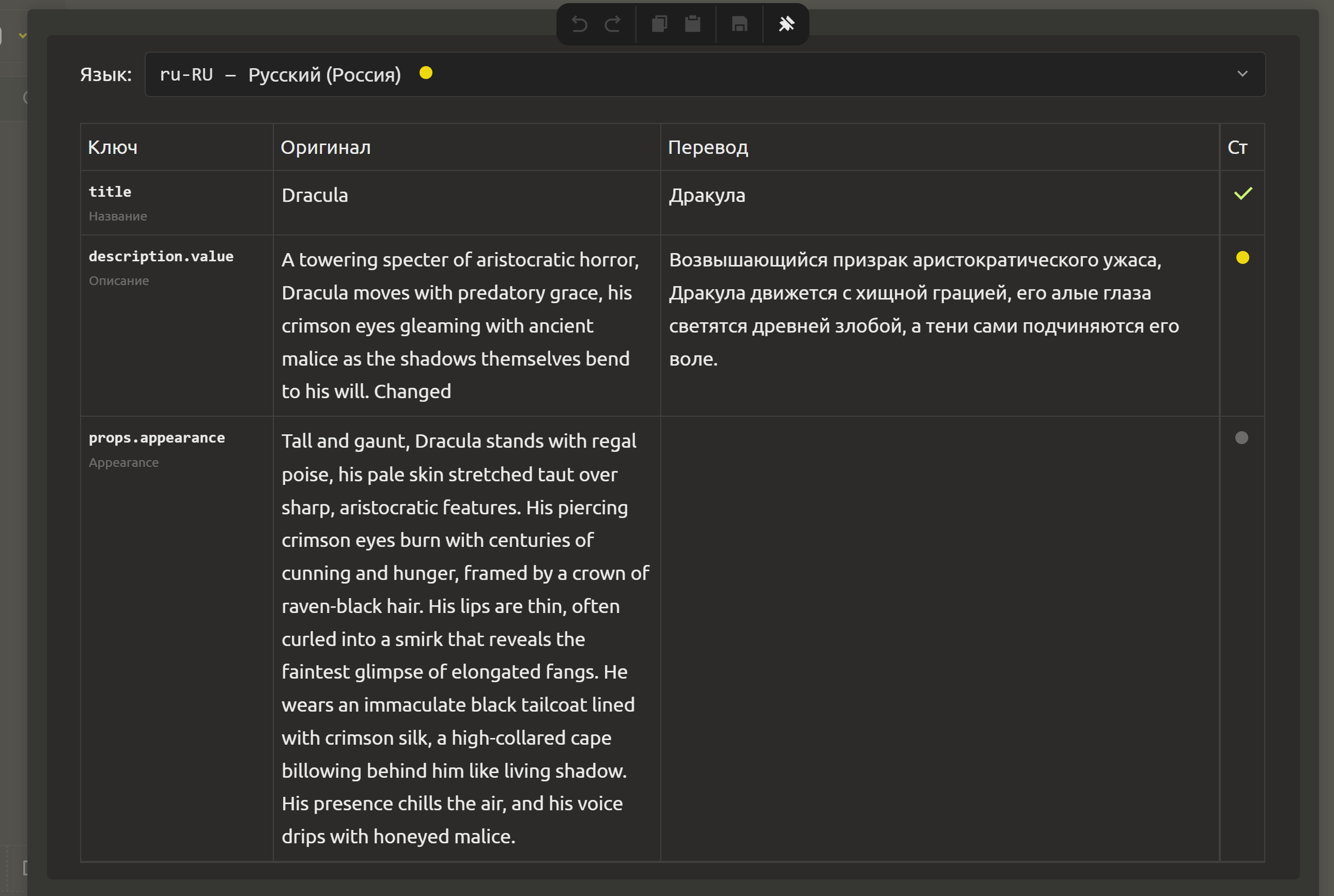1334x896 pixels.
Task: Click empty translation cell for props.appearance
Action: click(x=940, y=638)
